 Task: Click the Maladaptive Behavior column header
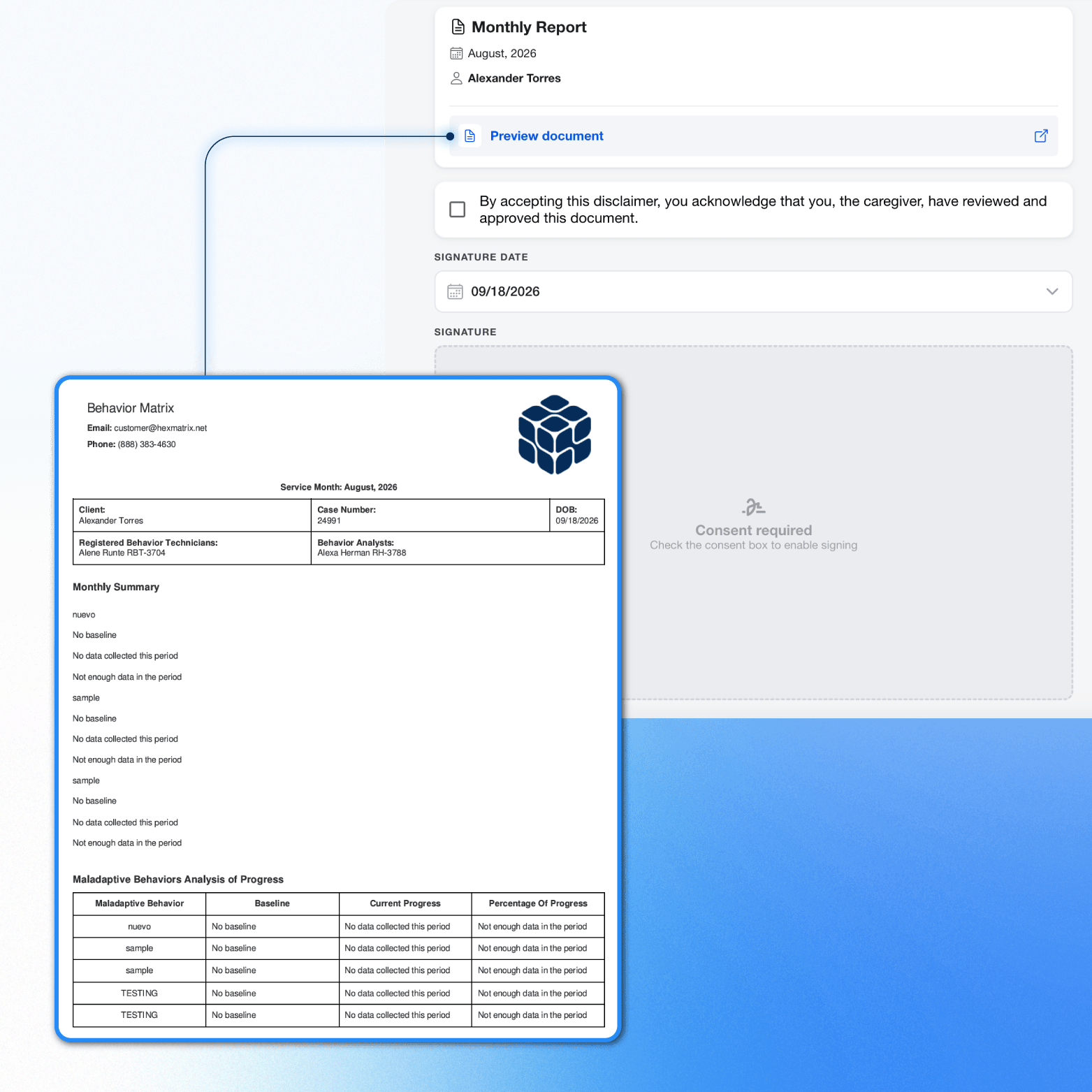[140, 903]
